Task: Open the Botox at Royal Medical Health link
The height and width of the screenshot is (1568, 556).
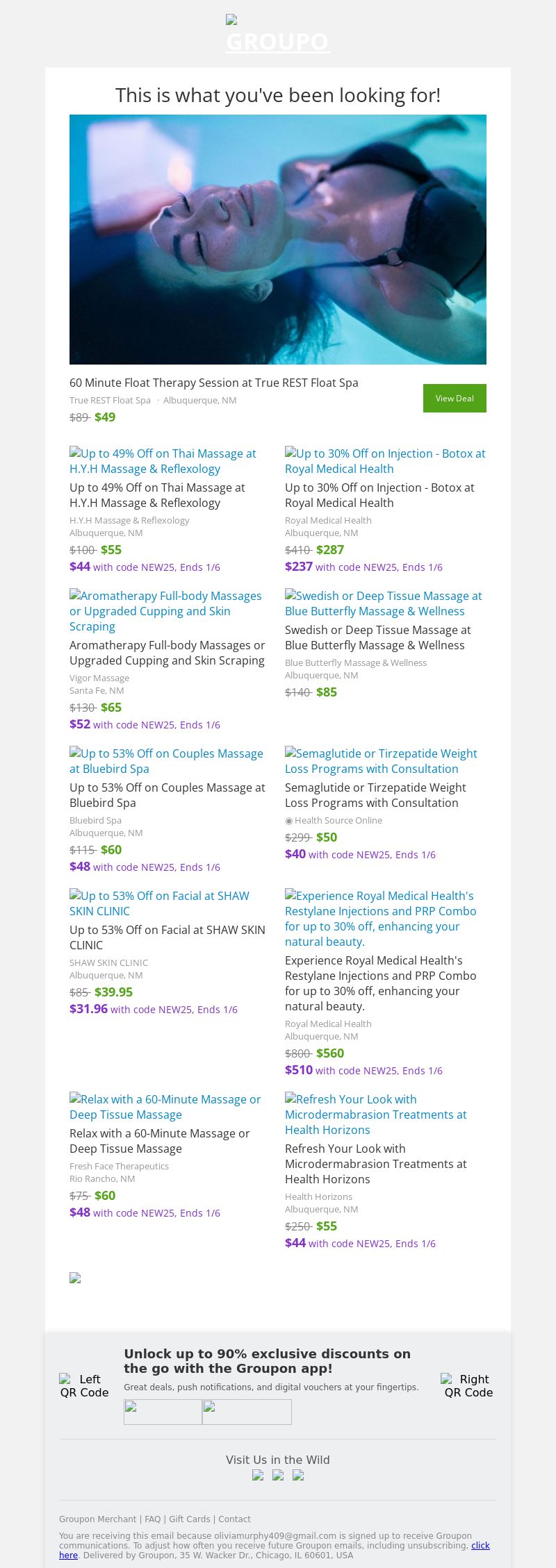Action: coord(385,461)
